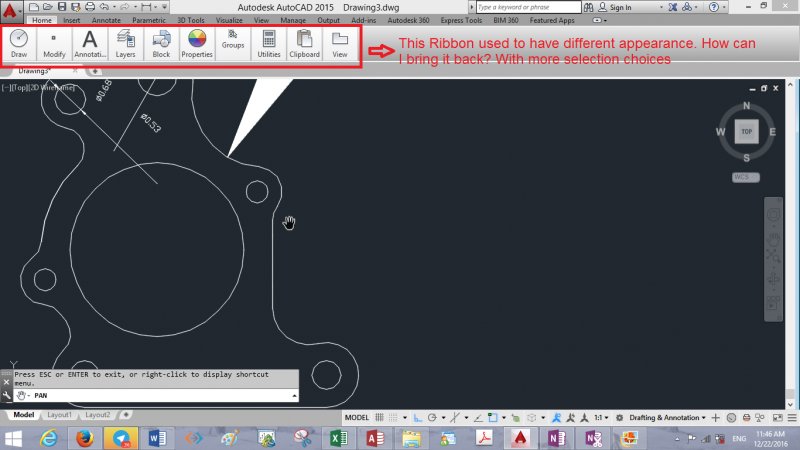The height and width of the screenshot is (450, 800).
Task: Switch to the Layout1 tab
Action: [59, 415]
